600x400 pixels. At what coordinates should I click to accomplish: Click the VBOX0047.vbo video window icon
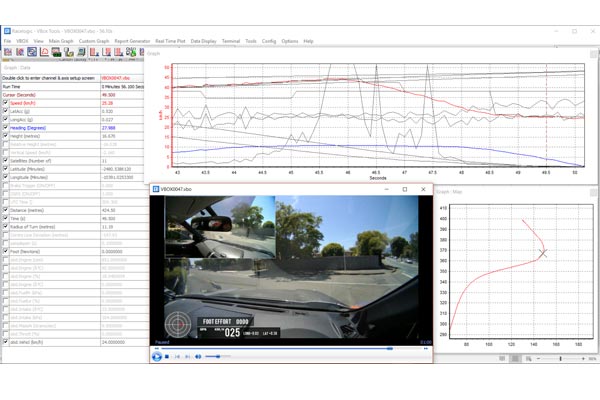(x=156, y=189)
